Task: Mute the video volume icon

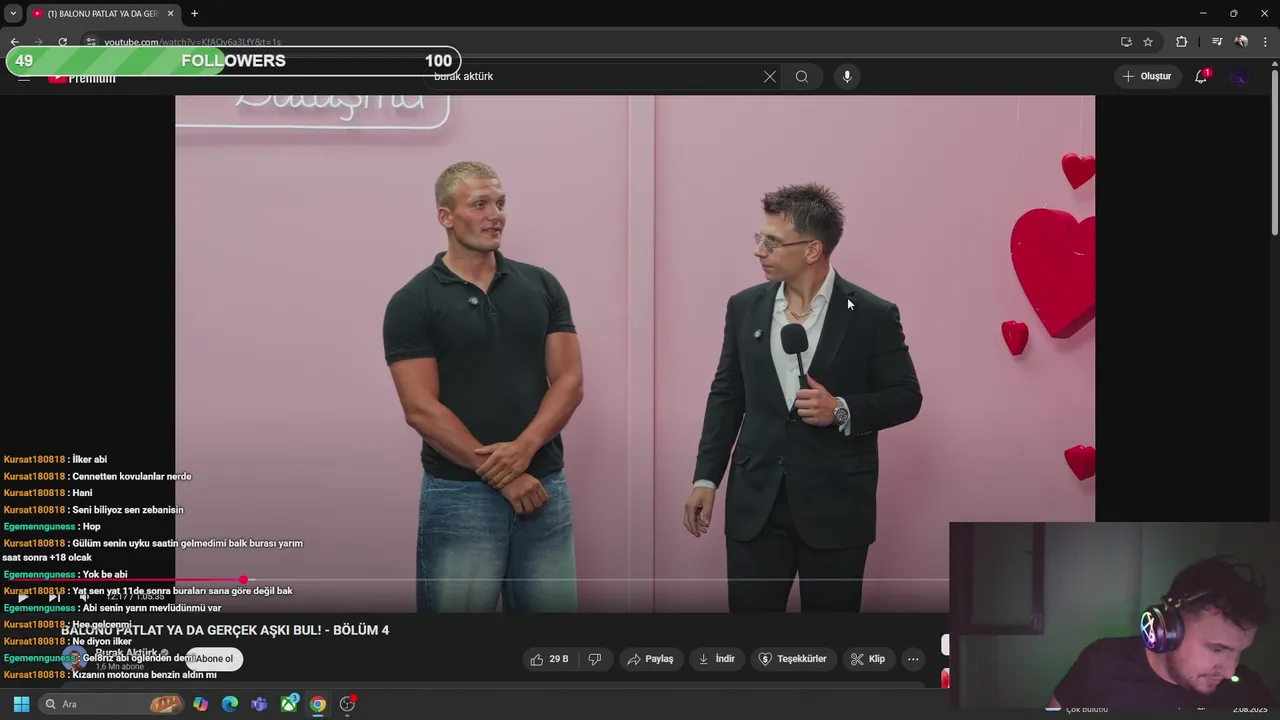Action: point(85,597)
